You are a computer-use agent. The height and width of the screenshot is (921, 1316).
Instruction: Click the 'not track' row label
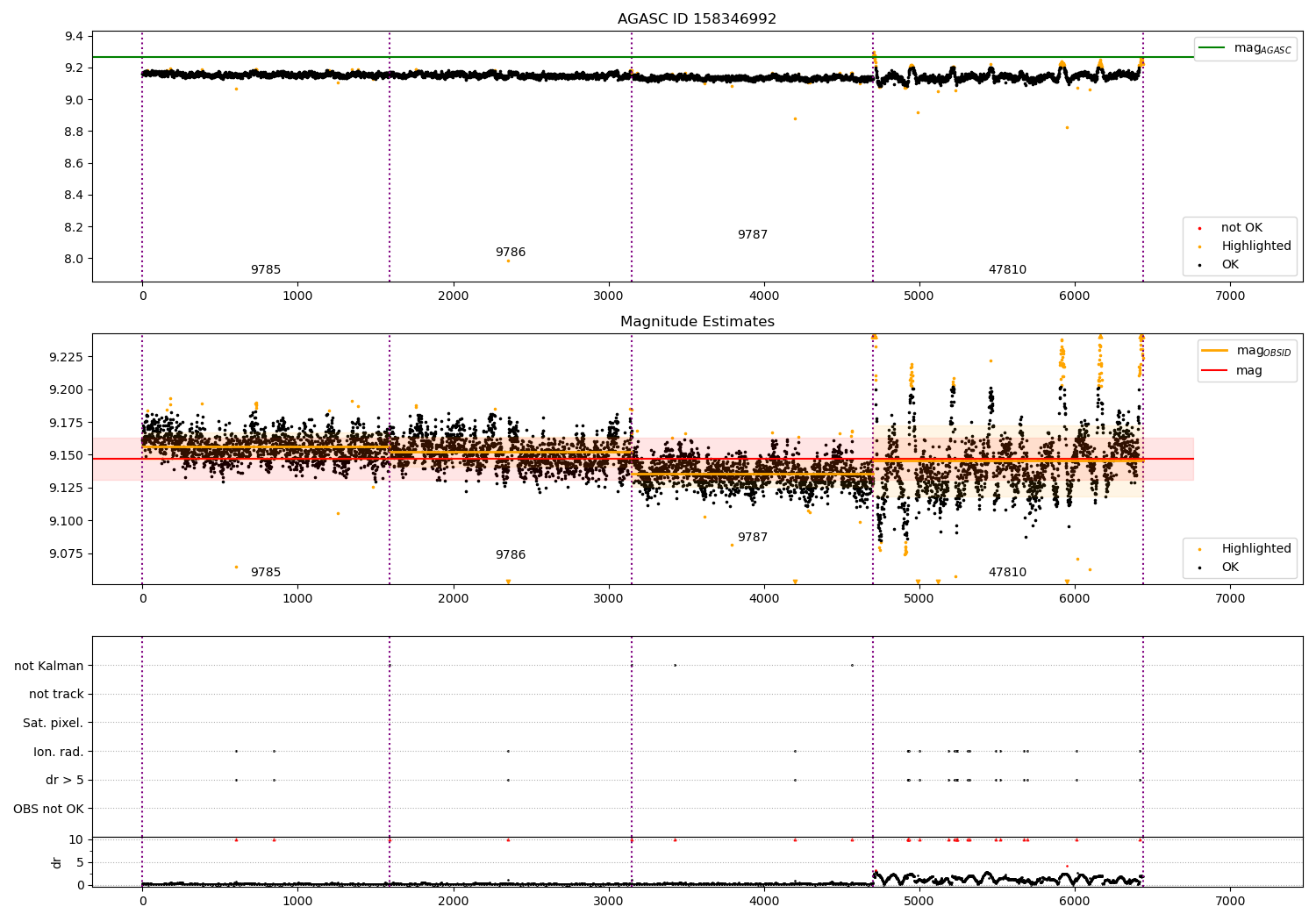coord(56,694)
